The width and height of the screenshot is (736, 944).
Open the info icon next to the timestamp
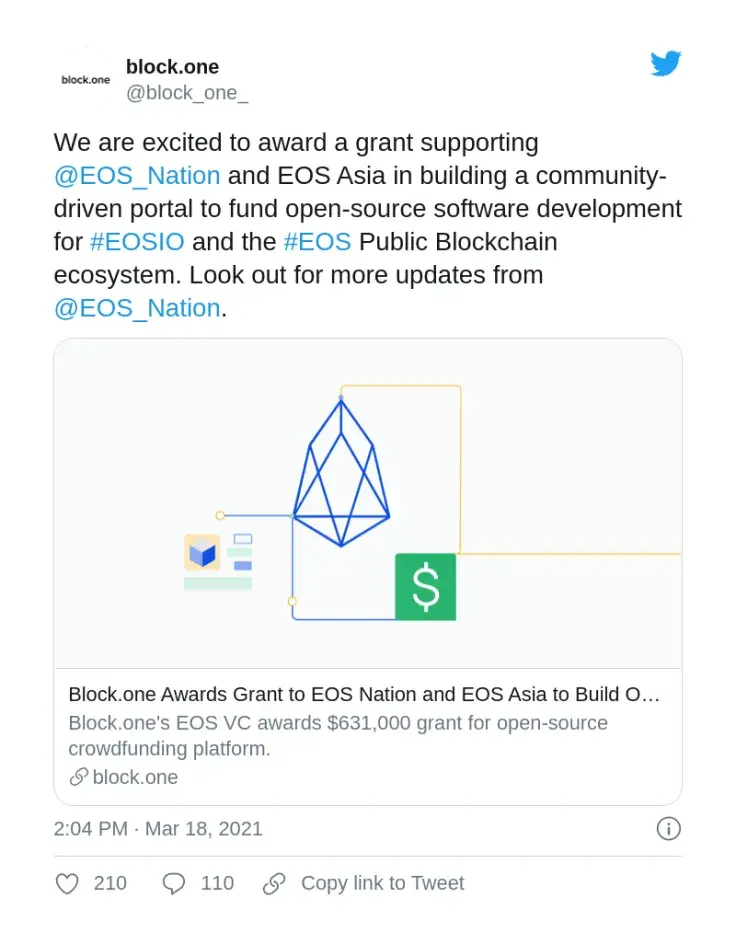[x=667, y=829]
